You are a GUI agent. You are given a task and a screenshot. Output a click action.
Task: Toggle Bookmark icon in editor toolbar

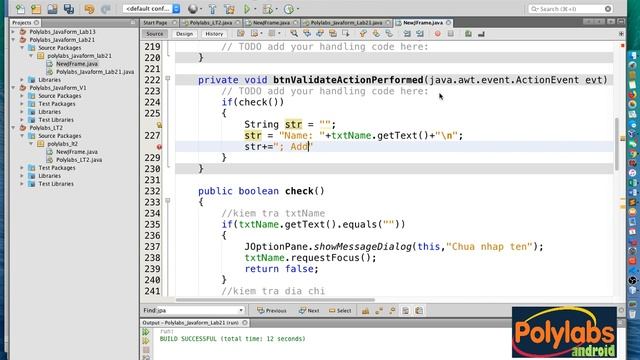pyautogui.click(x=389, y=33)
